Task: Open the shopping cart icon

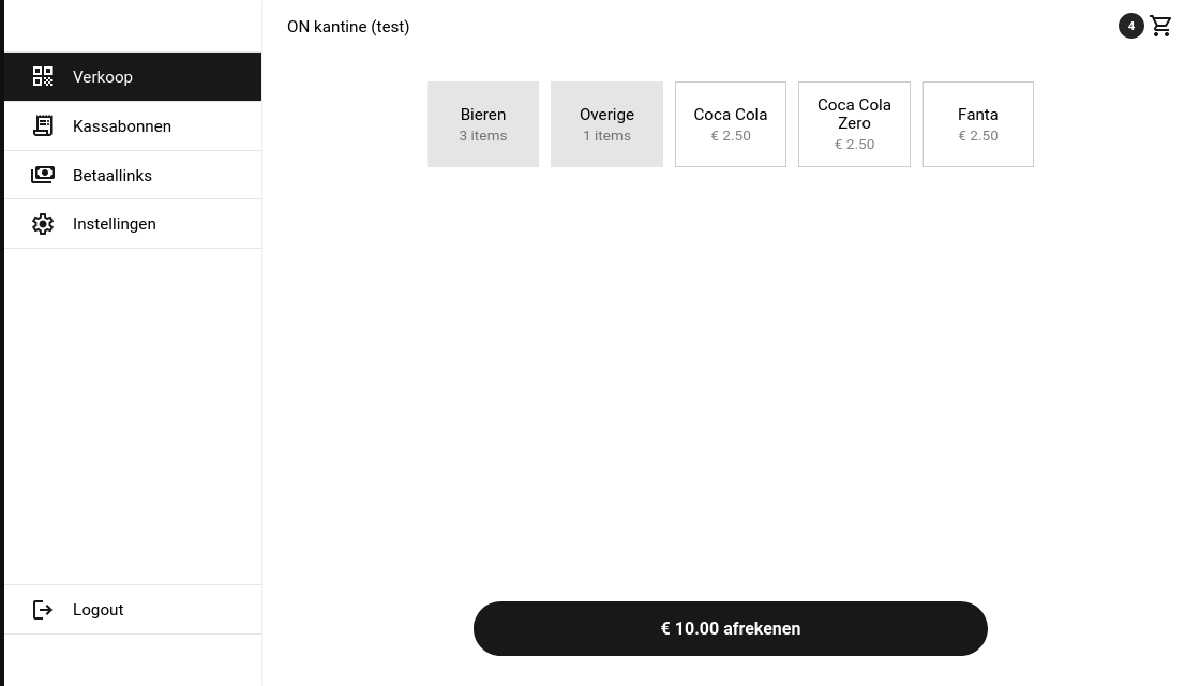Action: (x=1161, y=26)
